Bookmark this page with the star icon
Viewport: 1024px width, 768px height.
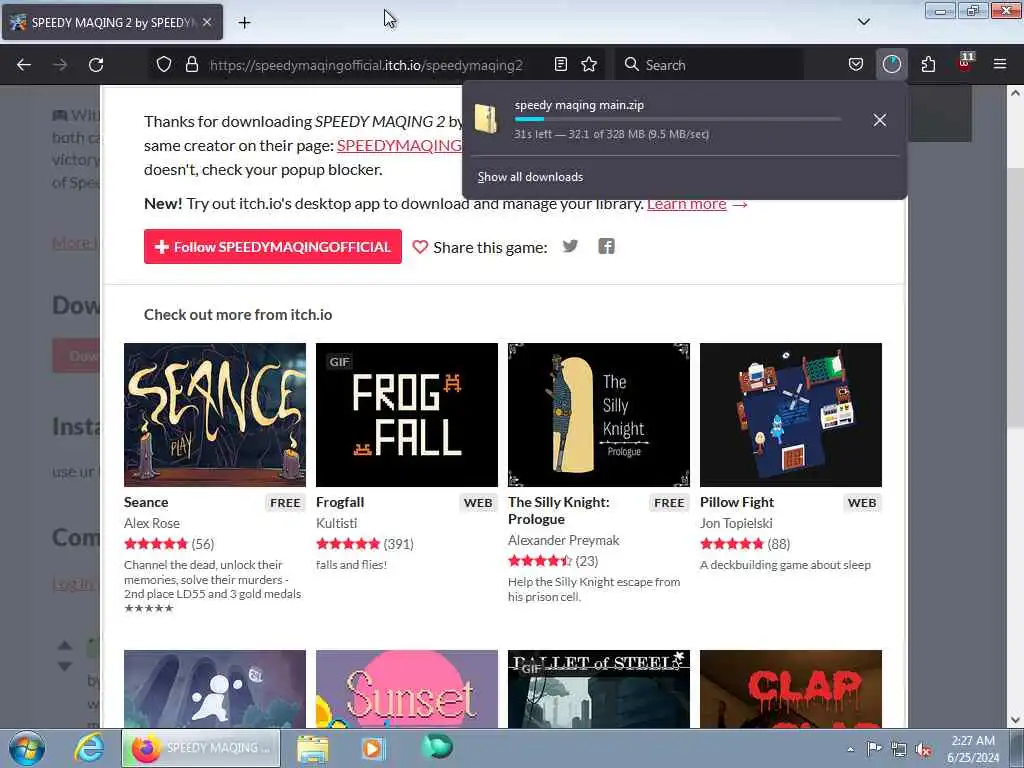(x=589, y=64)
